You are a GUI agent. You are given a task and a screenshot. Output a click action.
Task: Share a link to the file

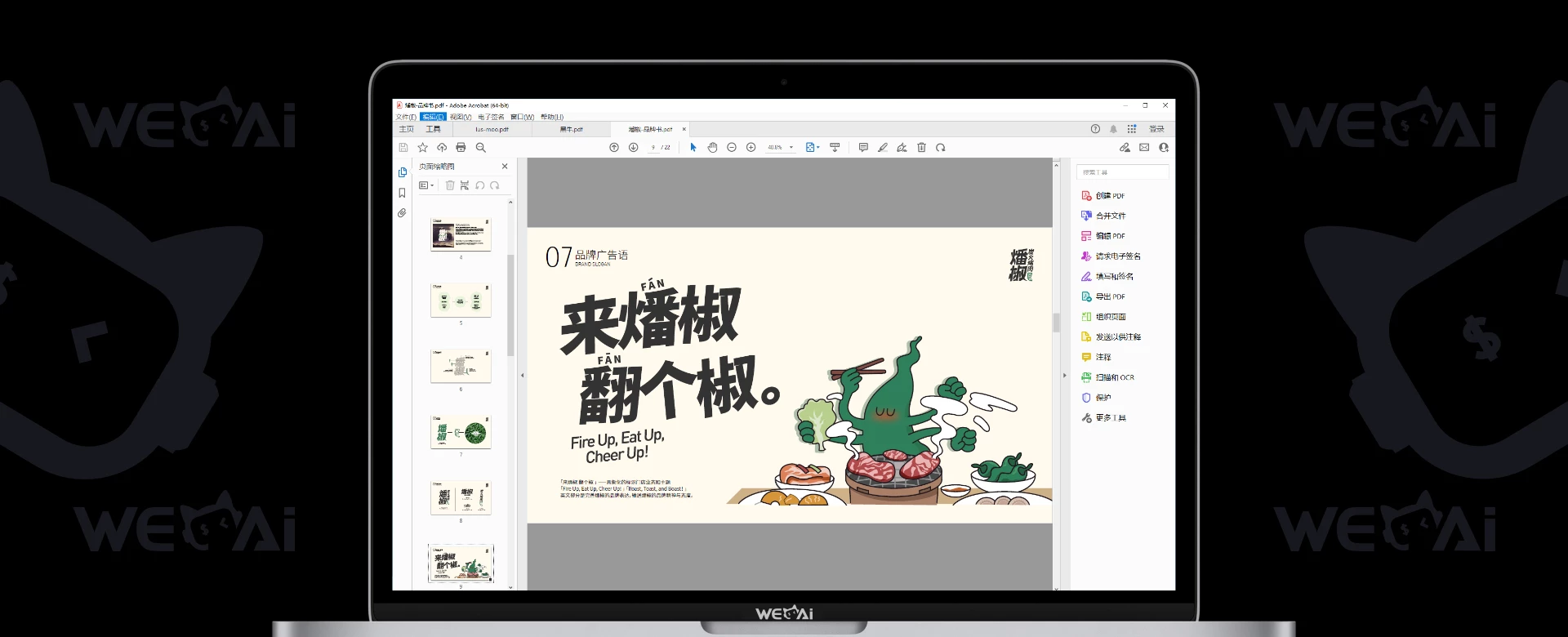coord(1125,148)
